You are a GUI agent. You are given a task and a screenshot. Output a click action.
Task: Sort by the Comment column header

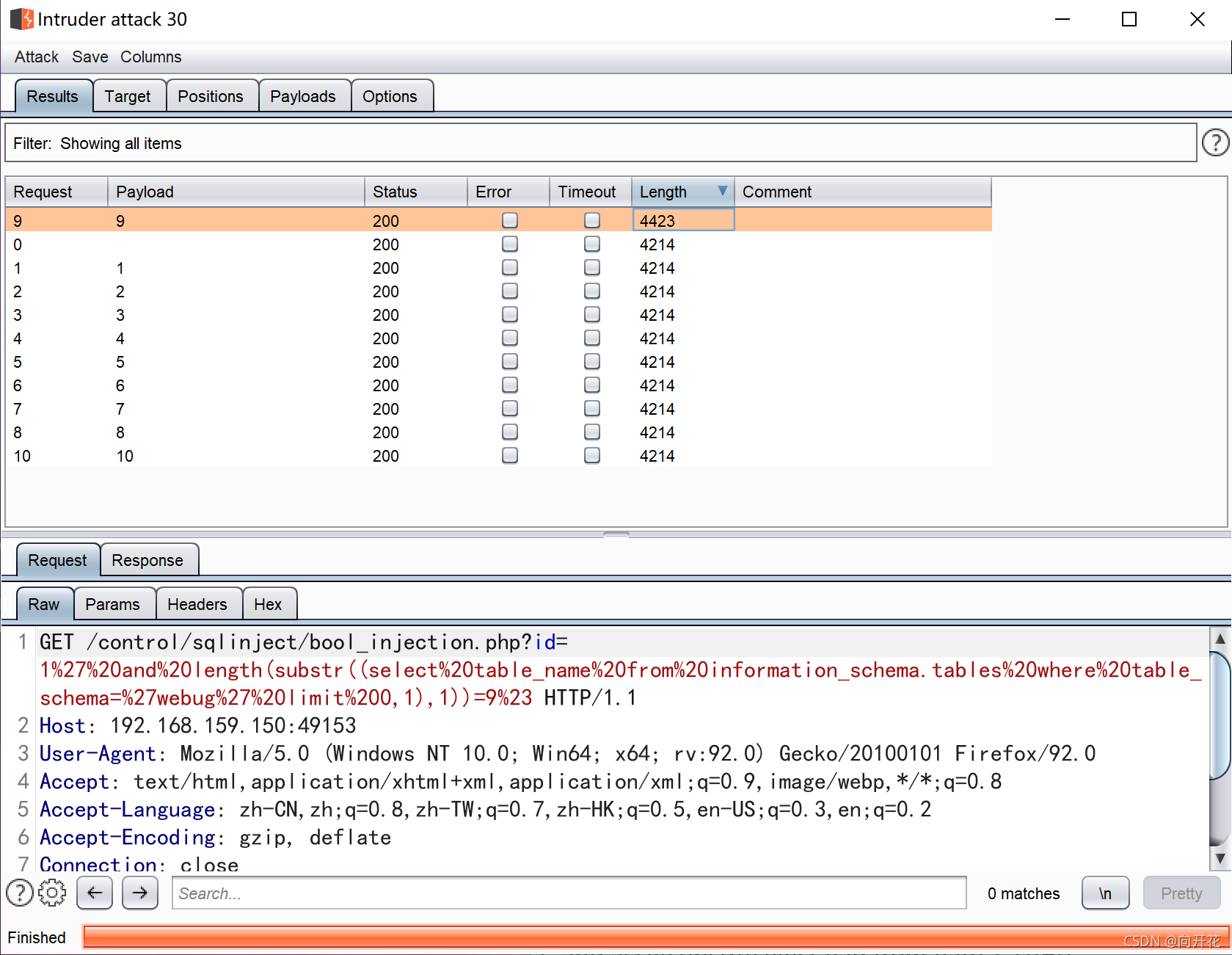863,192
